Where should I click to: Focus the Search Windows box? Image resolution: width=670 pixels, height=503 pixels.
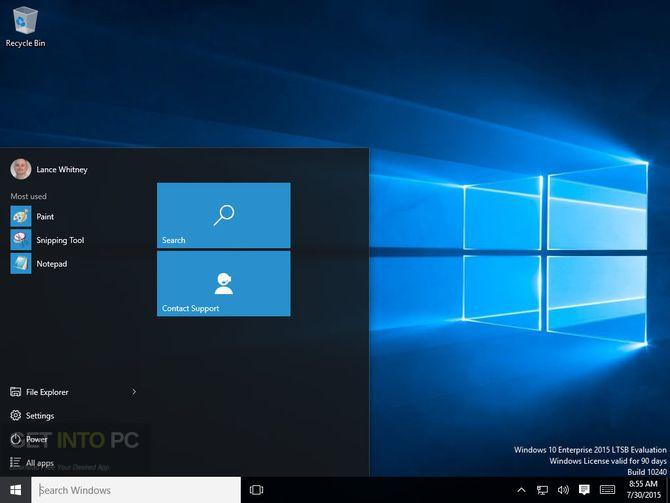136,490
